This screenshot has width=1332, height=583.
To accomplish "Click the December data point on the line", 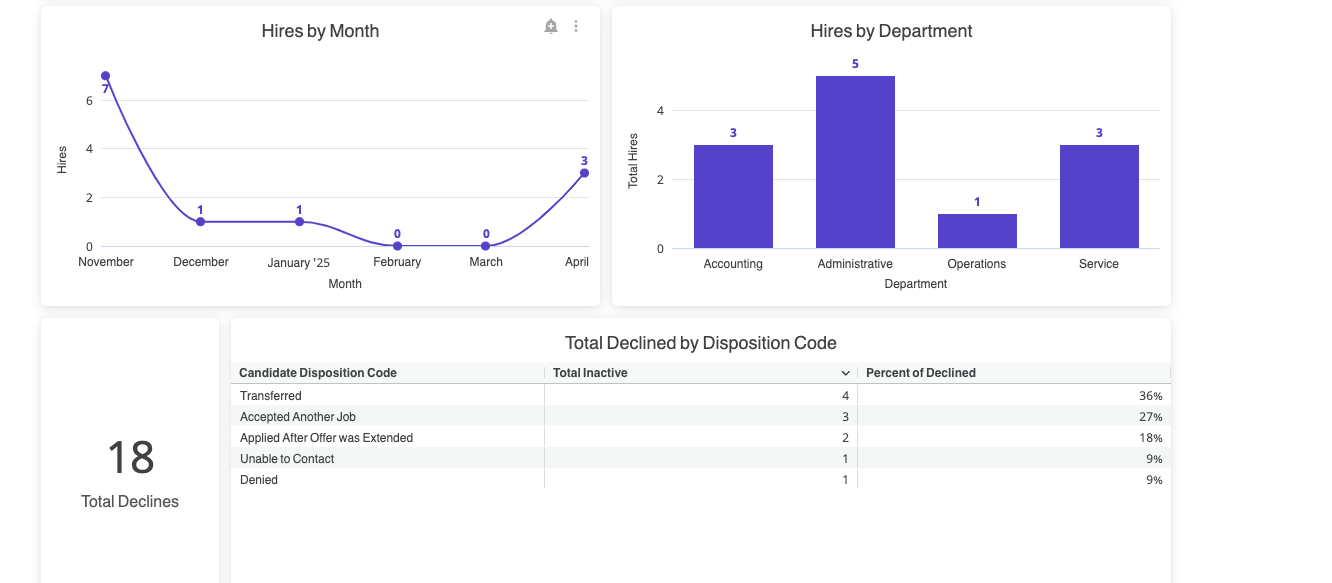I will click(201, 222).
